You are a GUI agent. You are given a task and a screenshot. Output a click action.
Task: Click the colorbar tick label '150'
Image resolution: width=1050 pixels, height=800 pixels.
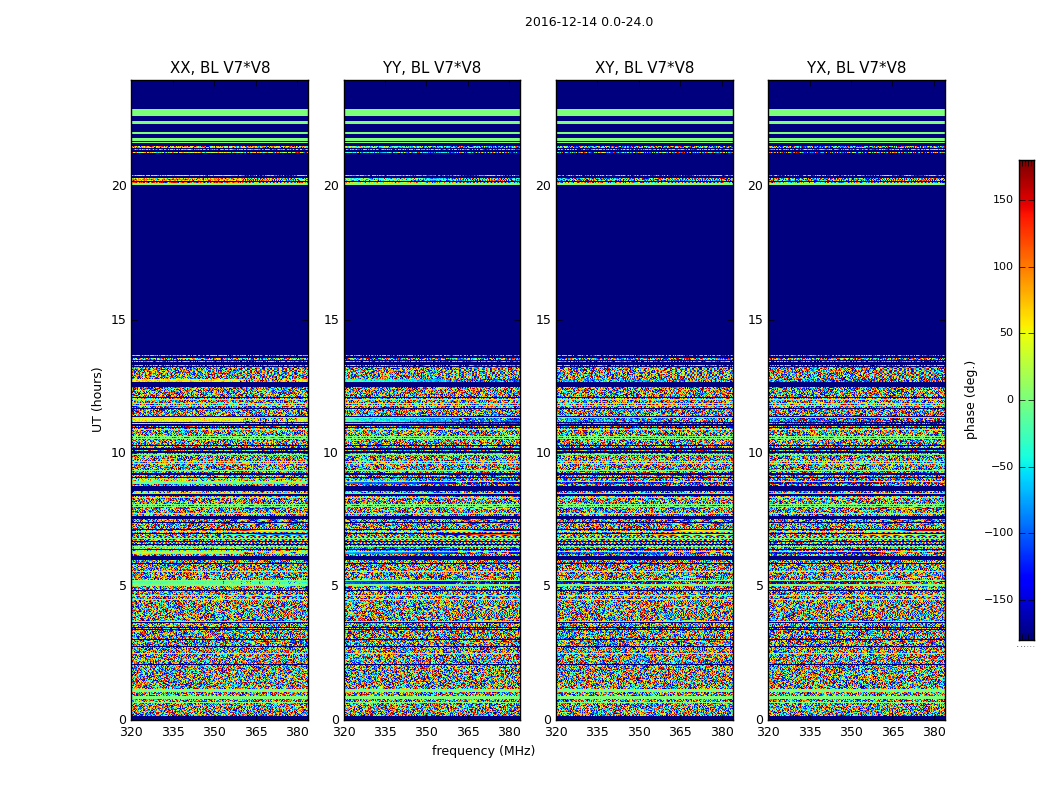tap(1003, 199)
